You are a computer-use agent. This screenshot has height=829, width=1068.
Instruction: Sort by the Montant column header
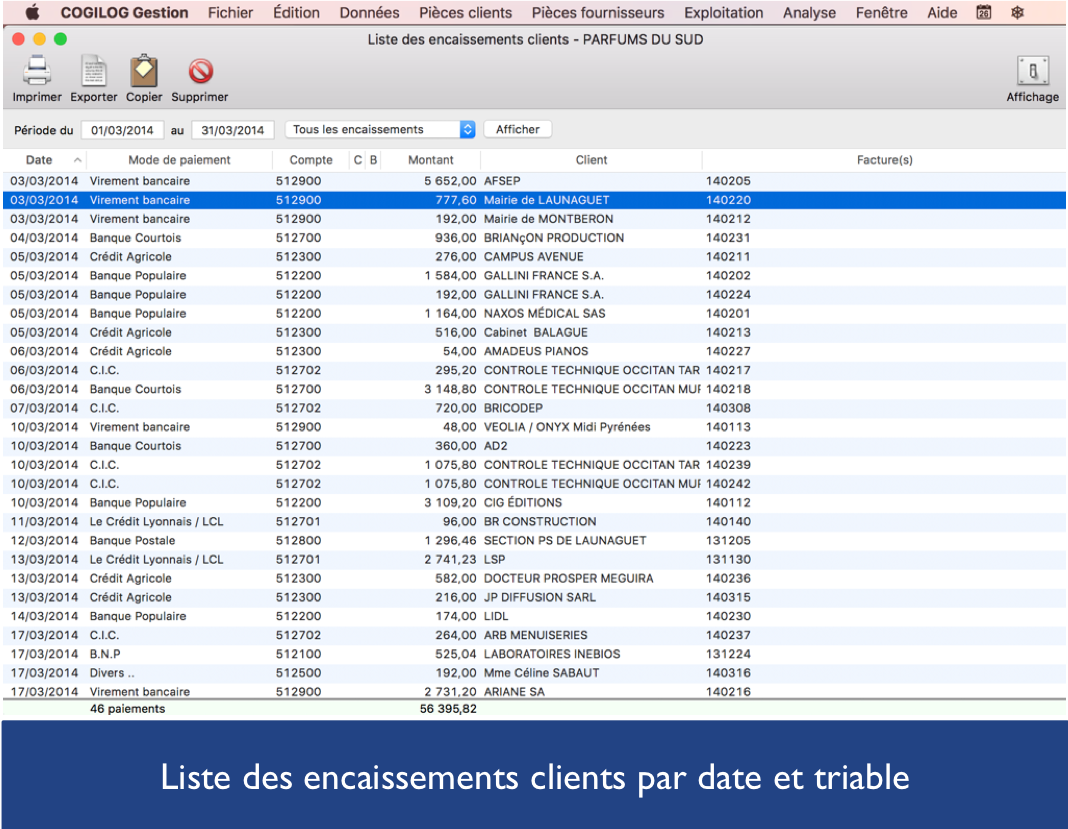(430, 160)
